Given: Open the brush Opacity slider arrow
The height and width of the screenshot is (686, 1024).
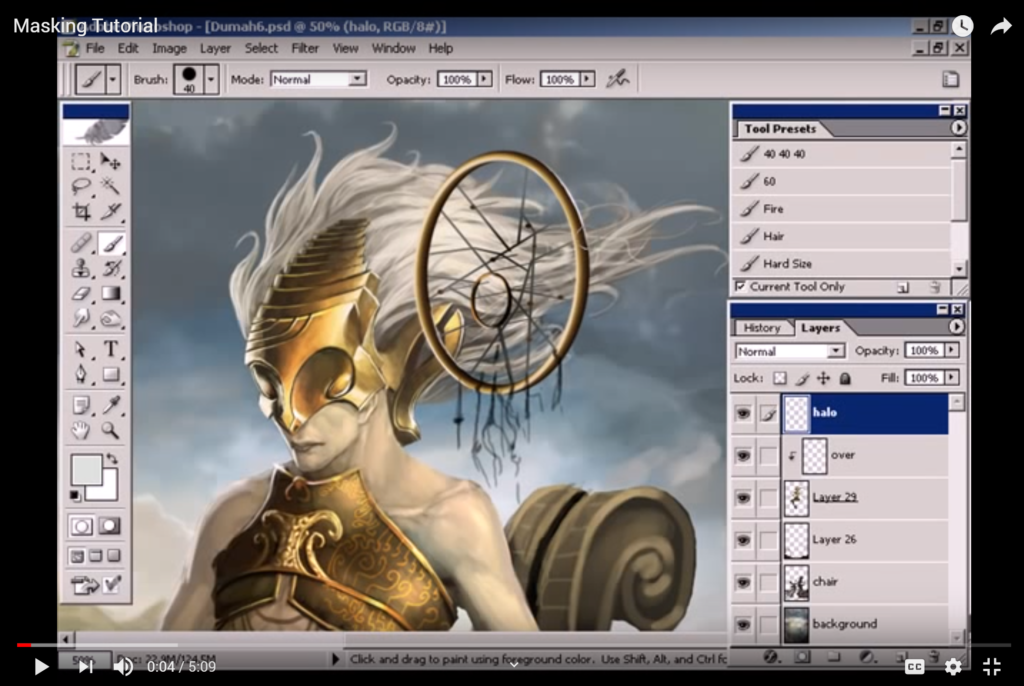Looking at the screenshot, I should (484, 79).
